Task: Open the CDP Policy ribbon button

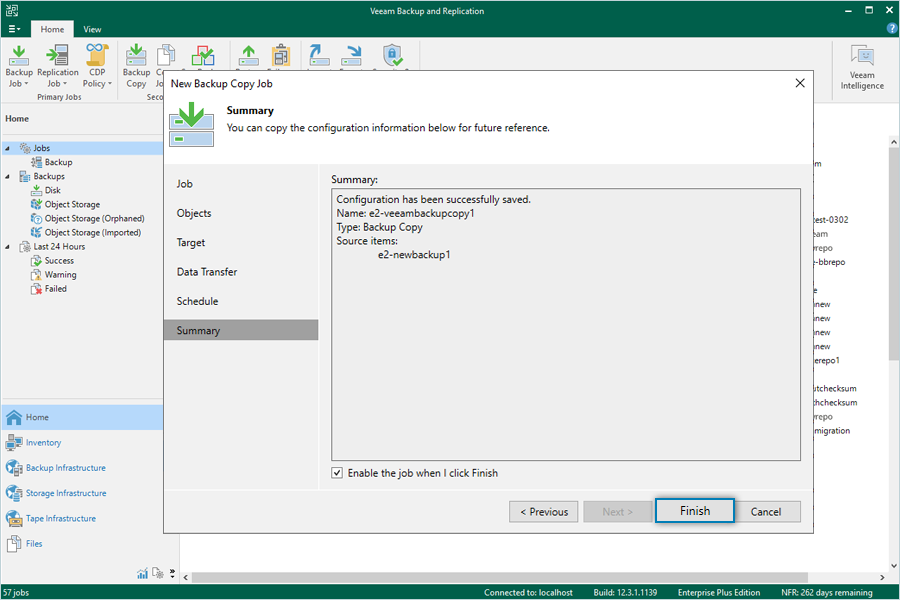Action: click(97, 66)
